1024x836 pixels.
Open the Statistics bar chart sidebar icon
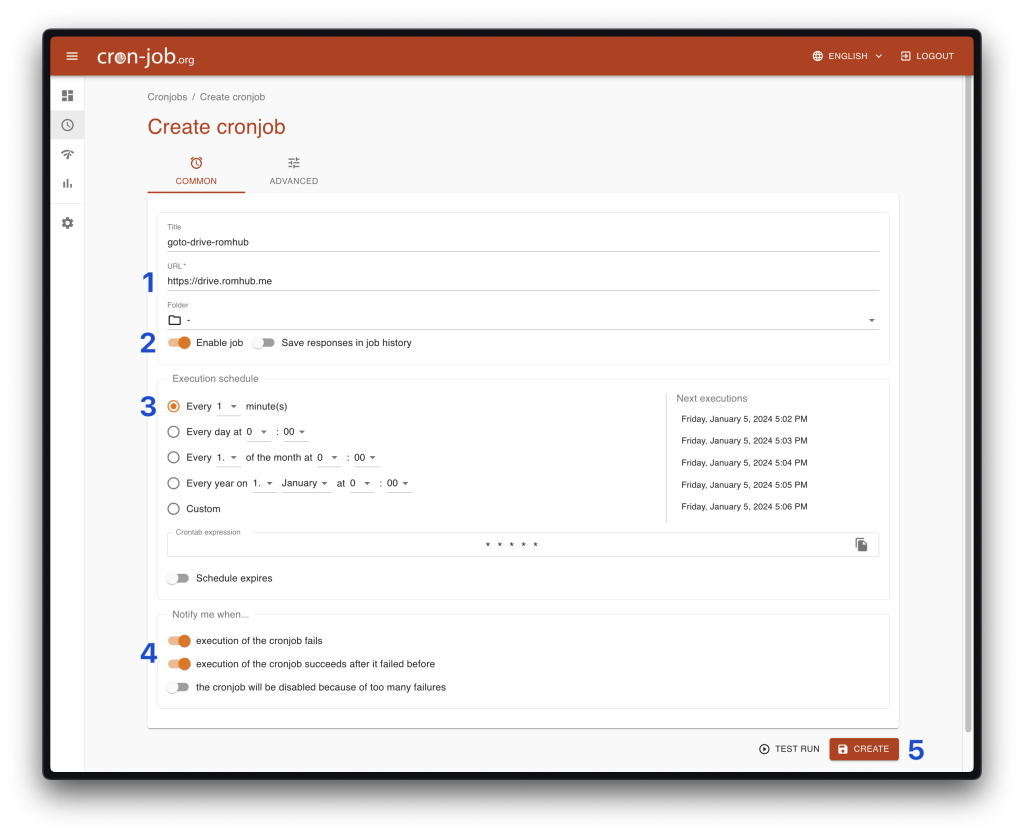tap(67, 183)
